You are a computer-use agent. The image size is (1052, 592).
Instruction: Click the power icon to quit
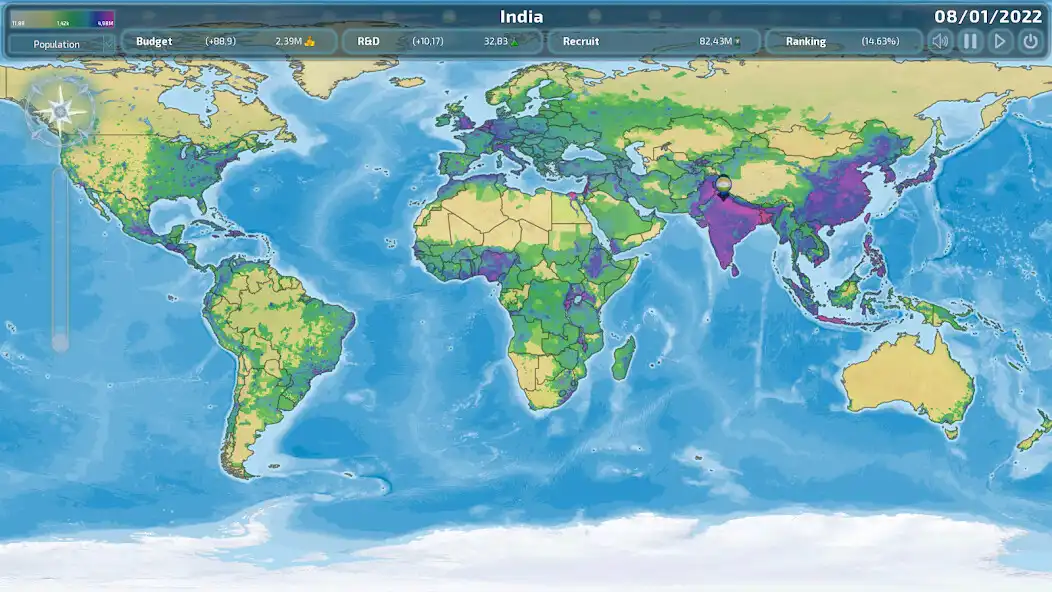[x=1029, y=41]
